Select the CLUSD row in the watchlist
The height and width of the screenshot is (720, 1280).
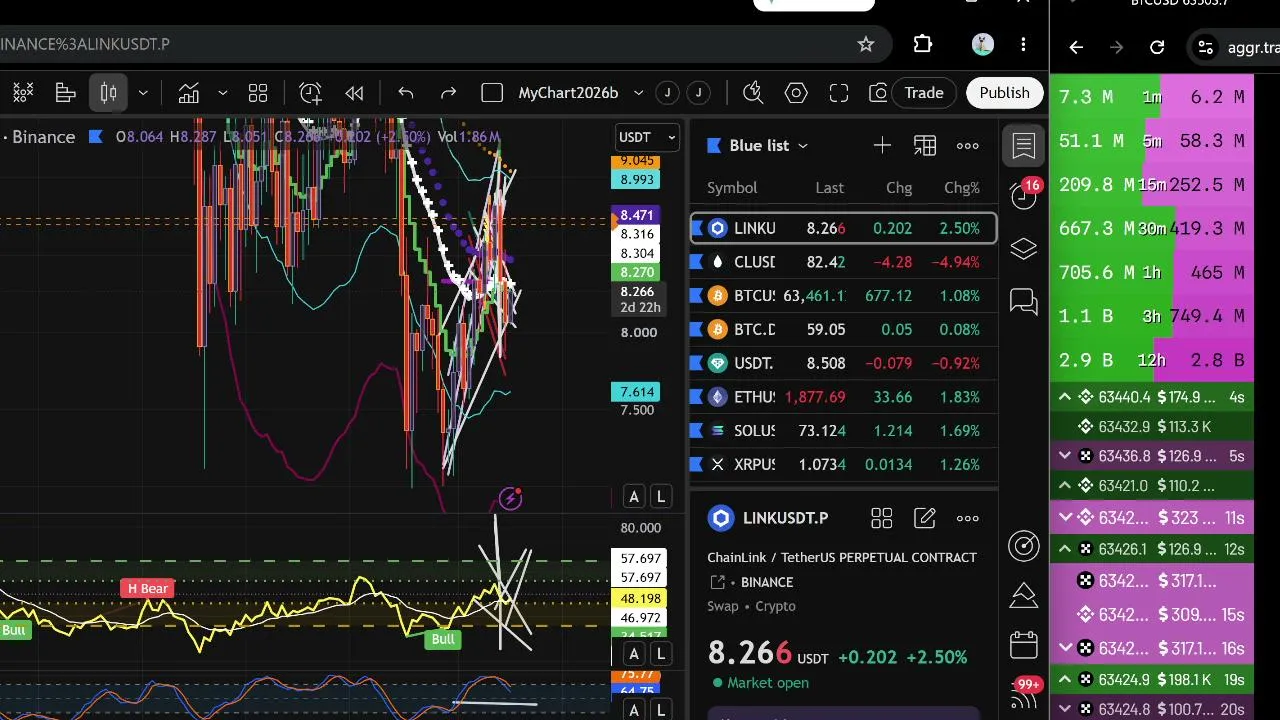pos(844,262)
